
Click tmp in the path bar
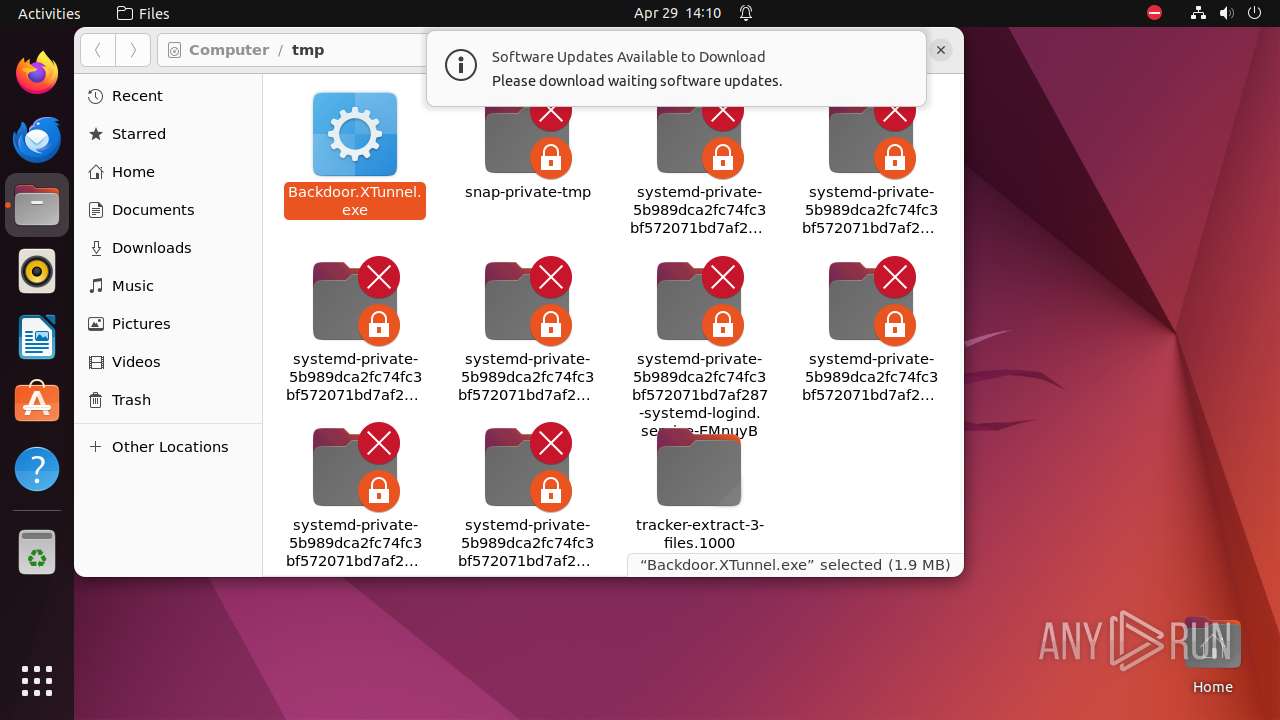tap(308, 50)
